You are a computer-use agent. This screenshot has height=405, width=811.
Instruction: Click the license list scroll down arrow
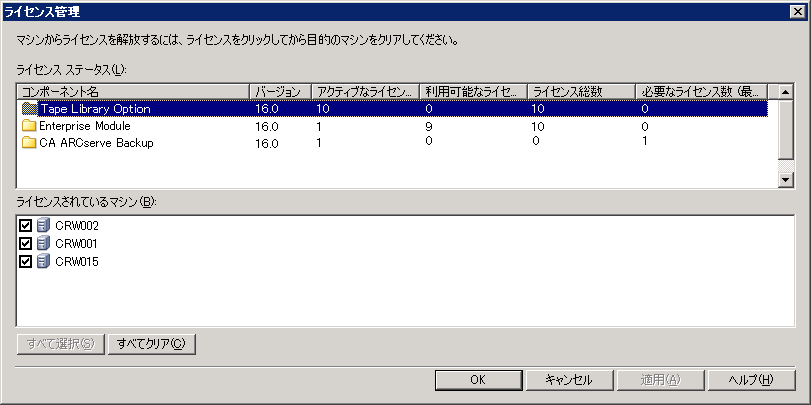(786, 180)
